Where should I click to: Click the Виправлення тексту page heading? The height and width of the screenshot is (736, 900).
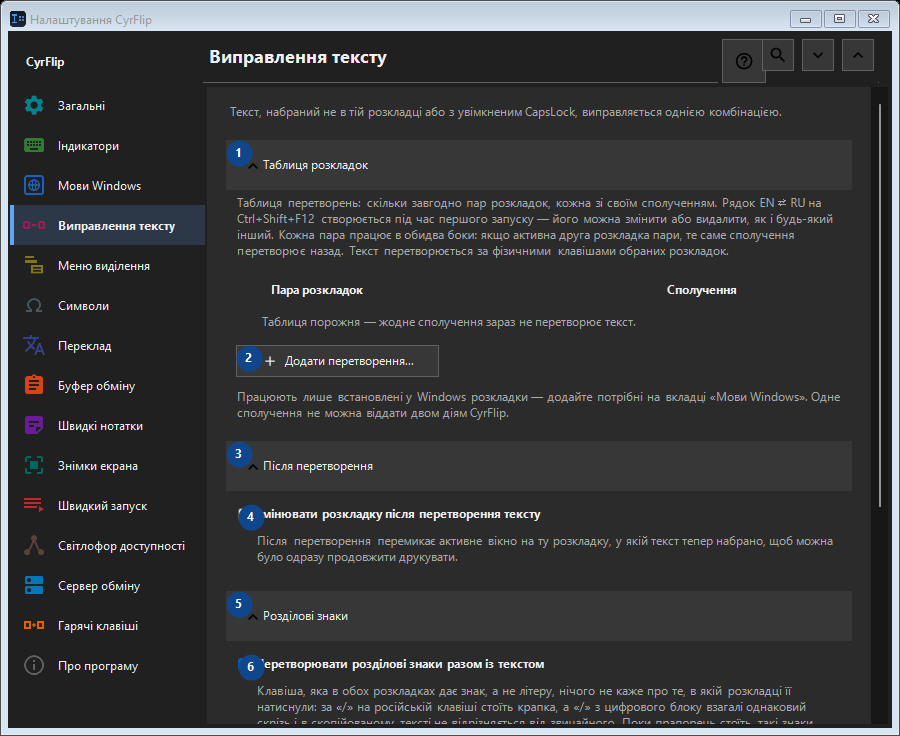[x=298, y=57]
